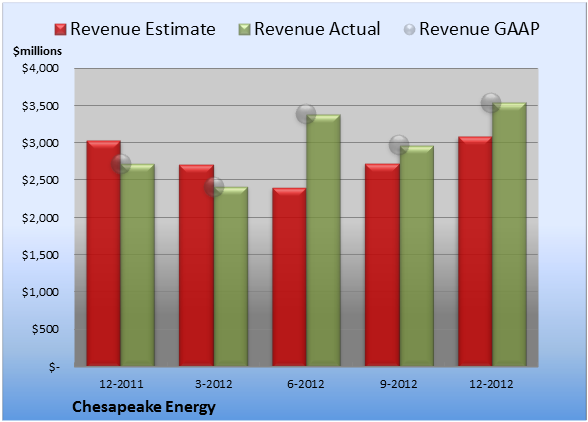
Task: Click the 3-2012 quarter label
Action: (214, 384)
